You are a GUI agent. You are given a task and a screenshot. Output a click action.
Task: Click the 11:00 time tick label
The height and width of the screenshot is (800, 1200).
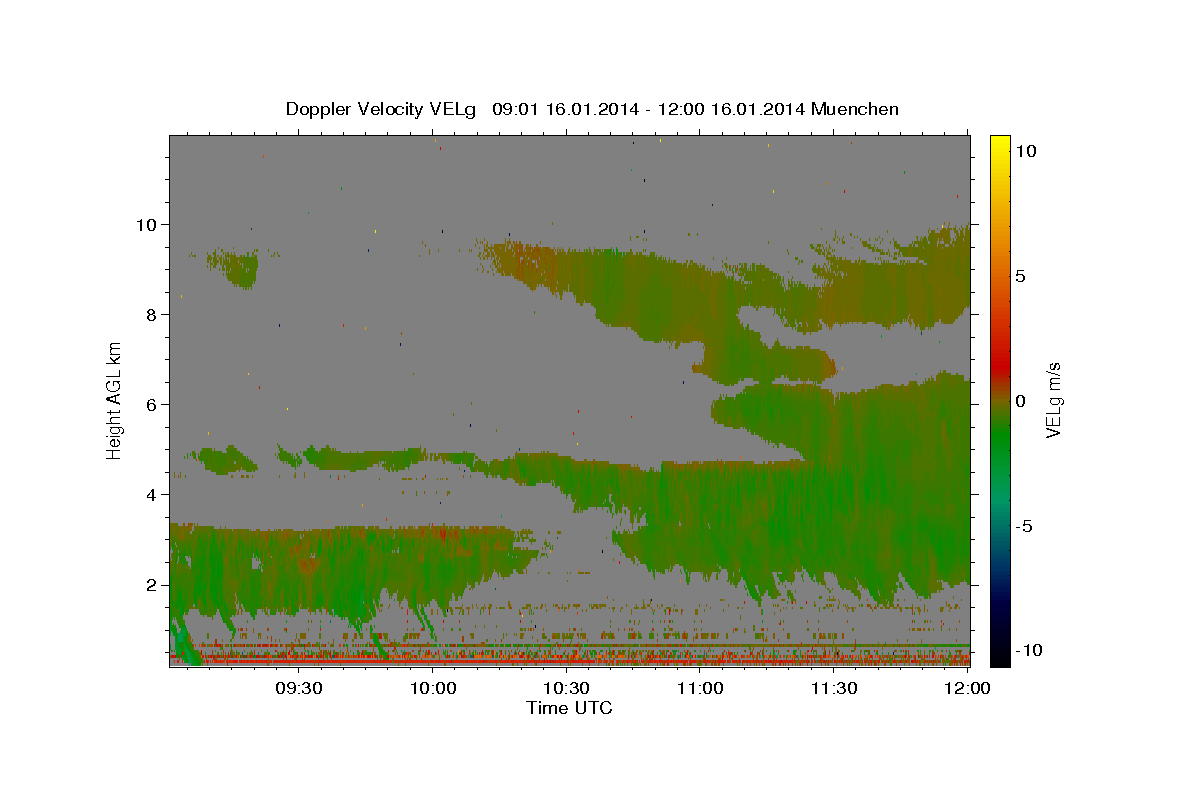[x=700, y=688]
